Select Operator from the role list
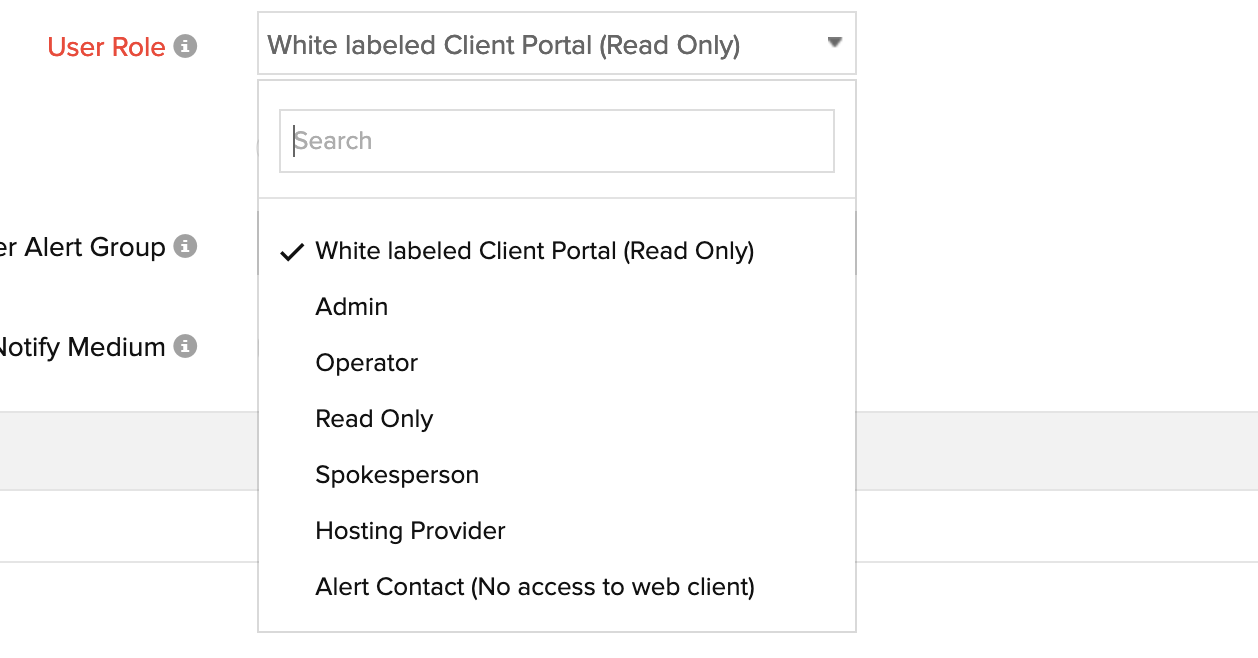Screen dimensions: 1258x658 click(367, 363)
